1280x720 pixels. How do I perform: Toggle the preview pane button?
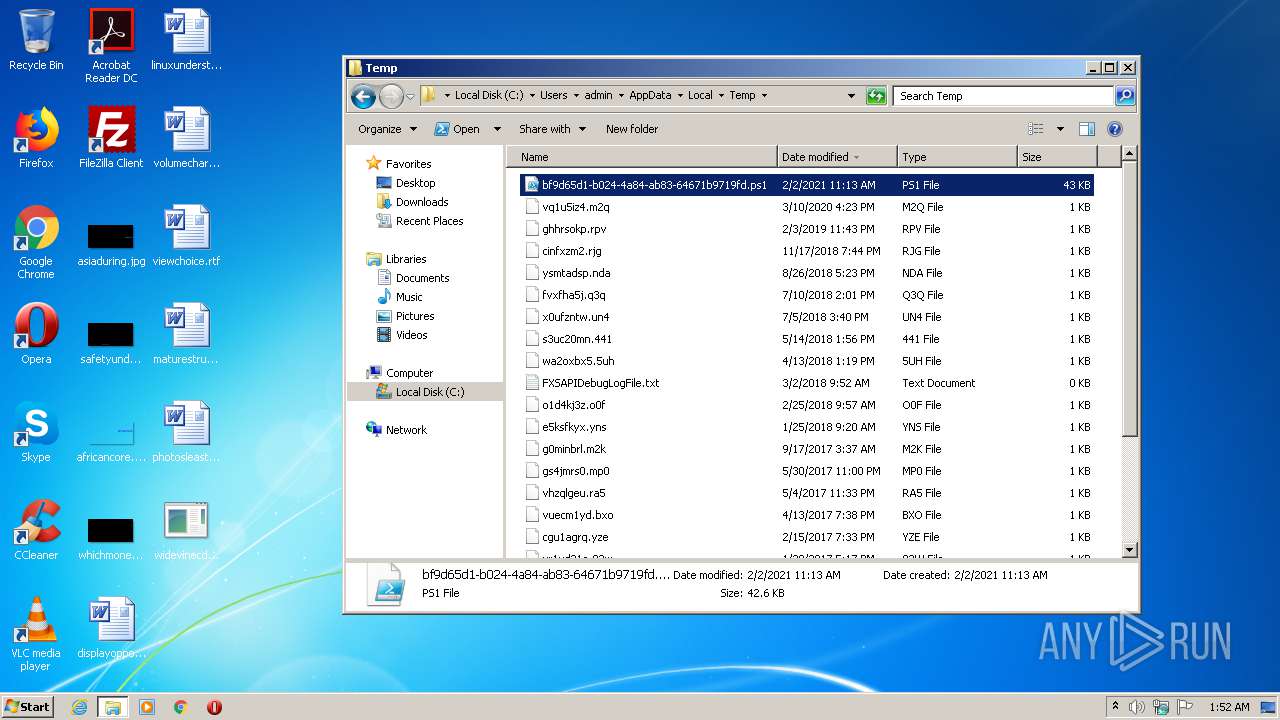[x=1087, y=129]
